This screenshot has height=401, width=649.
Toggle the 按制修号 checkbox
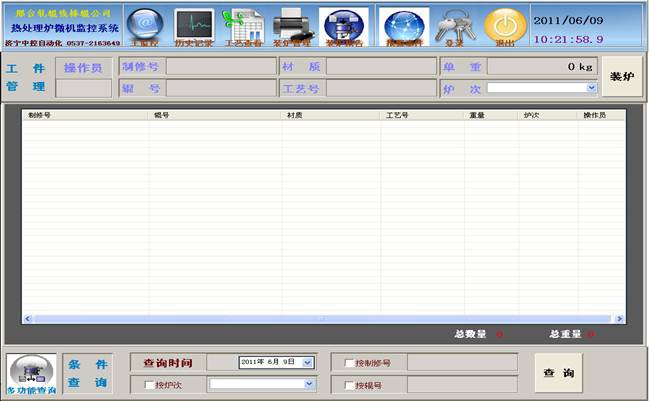[348, 363]
